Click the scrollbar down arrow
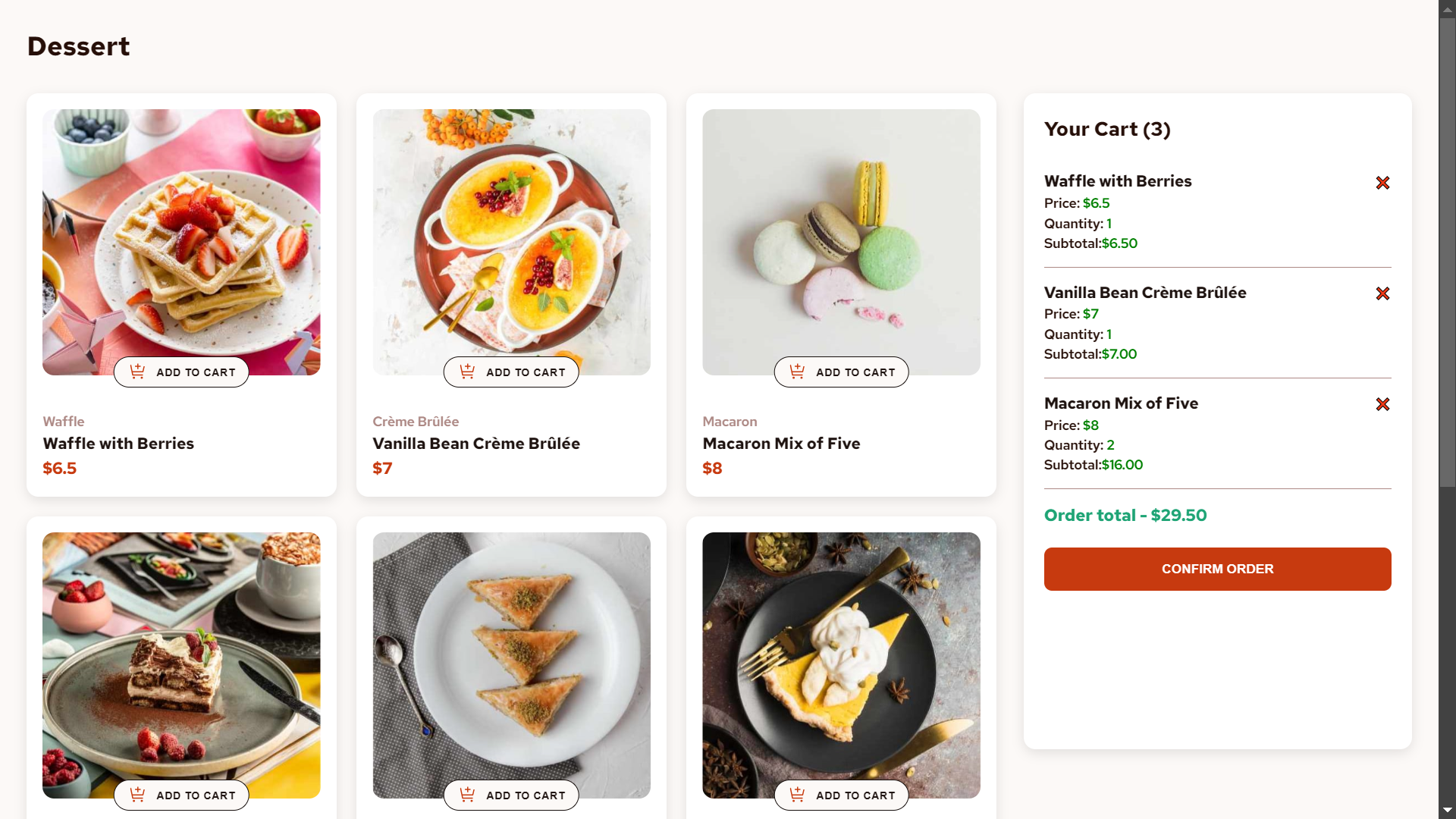The width and height of the screenshot is (1456, 819). pyautogui.click(x=1447, y=811)
